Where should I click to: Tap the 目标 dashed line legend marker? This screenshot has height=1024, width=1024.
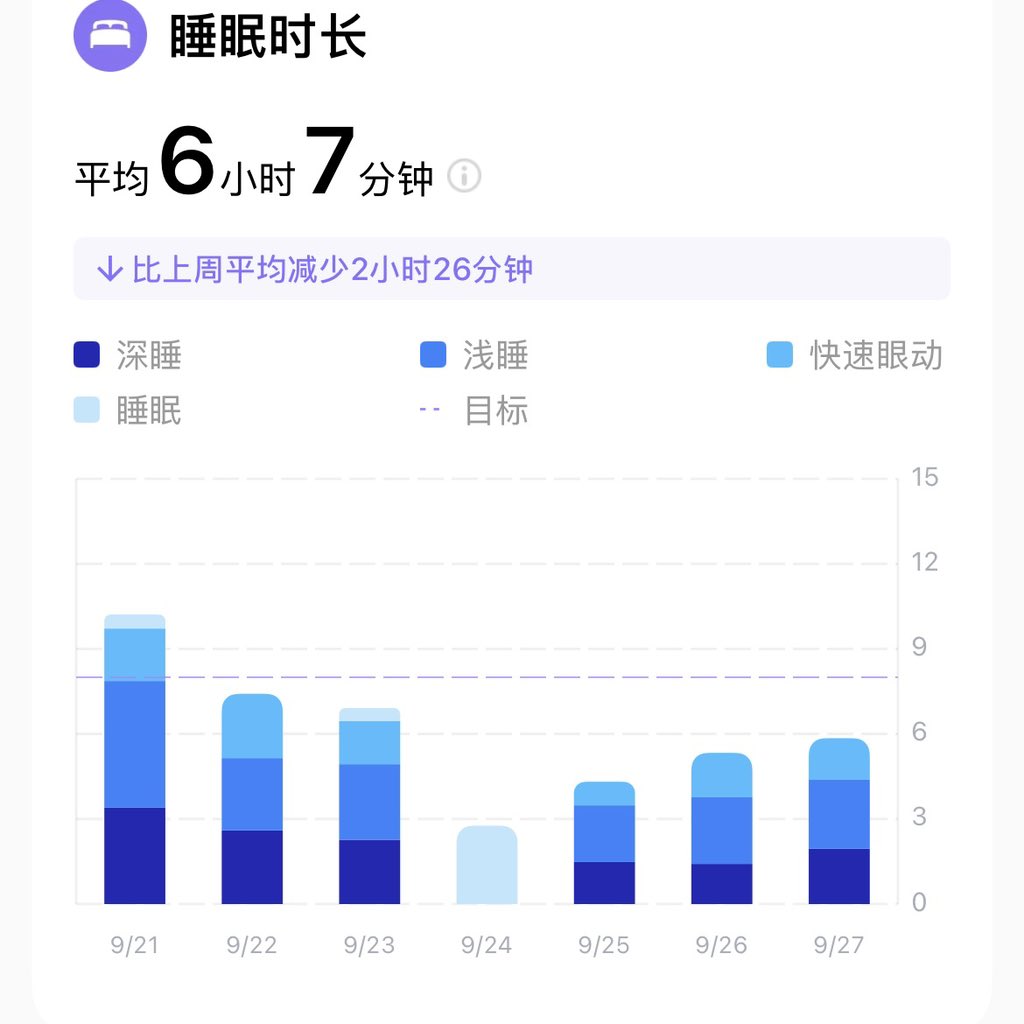click(x=430, y=410)
